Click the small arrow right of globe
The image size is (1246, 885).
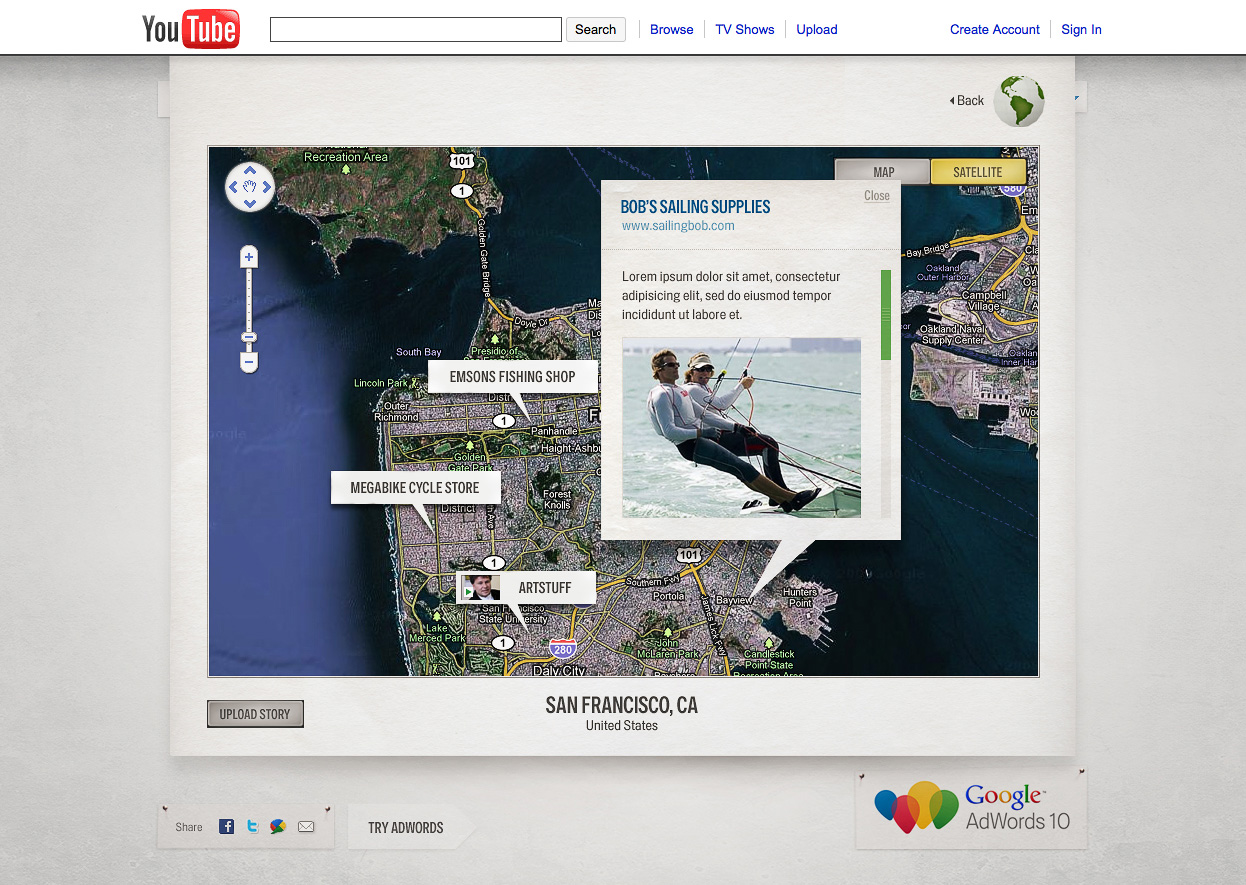tap(1077, 98)
